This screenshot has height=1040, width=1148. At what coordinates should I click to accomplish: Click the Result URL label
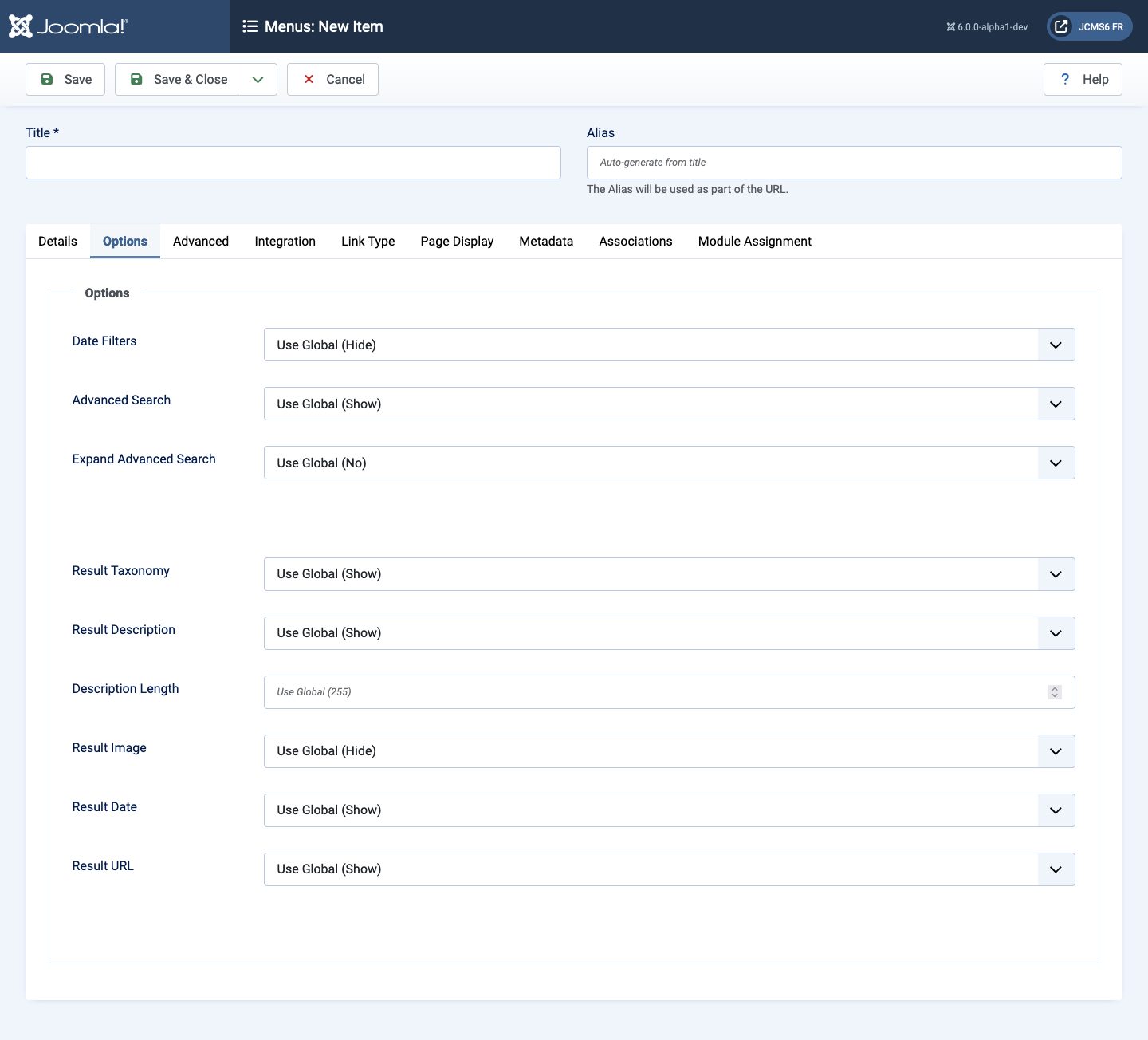point(103,865)
